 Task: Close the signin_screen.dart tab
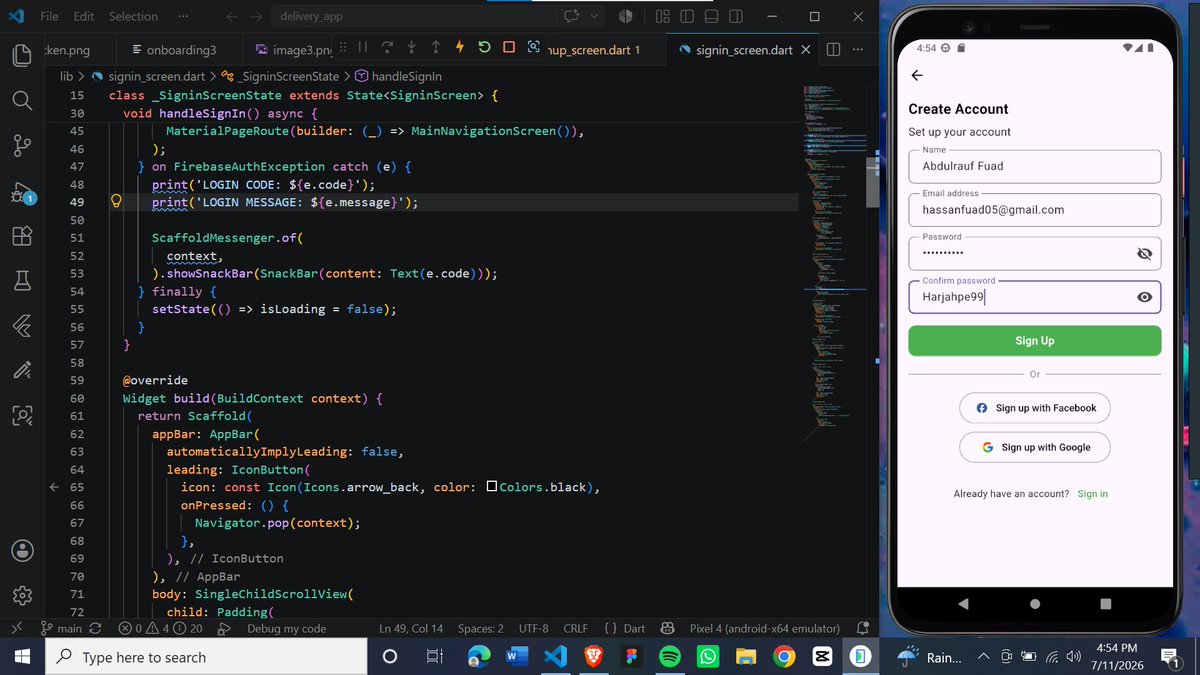(806, 50)
